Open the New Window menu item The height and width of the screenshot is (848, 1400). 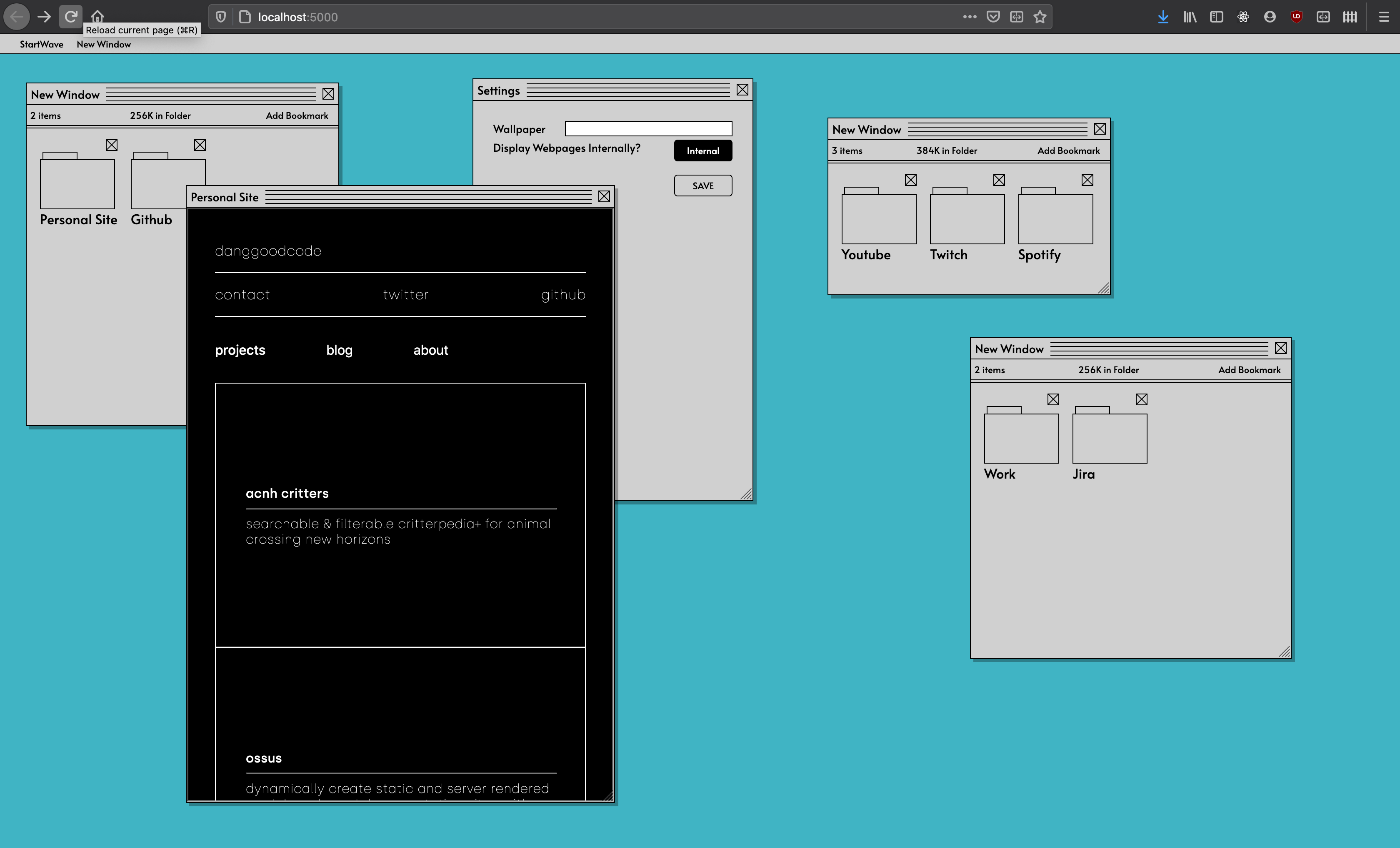click(x=103, y=45)
